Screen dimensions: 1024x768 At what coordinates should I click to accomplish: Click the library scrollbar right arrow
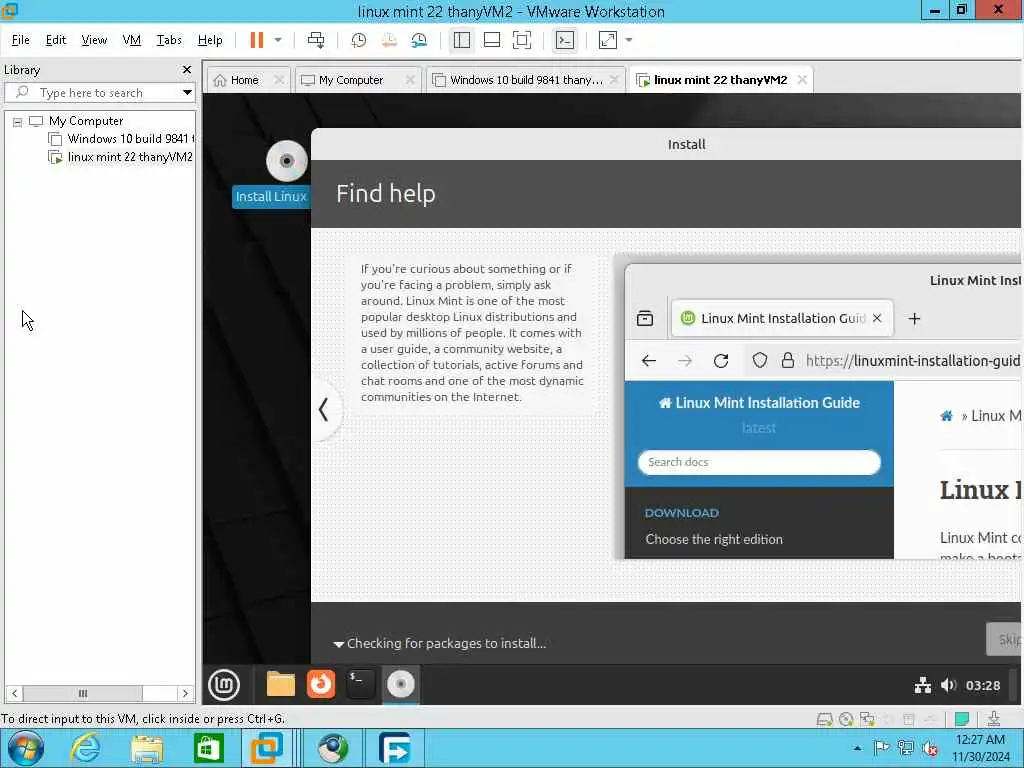coord(185,694)
